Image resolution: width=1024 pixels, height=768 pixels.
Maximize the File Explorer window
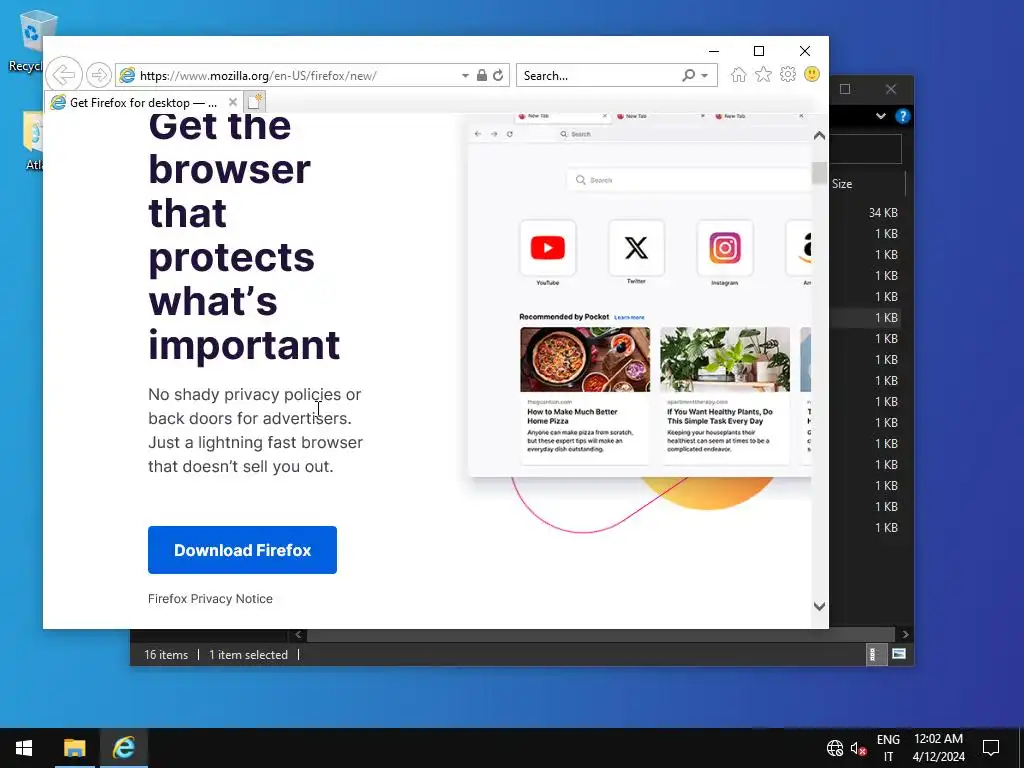[x=845, y=89]
